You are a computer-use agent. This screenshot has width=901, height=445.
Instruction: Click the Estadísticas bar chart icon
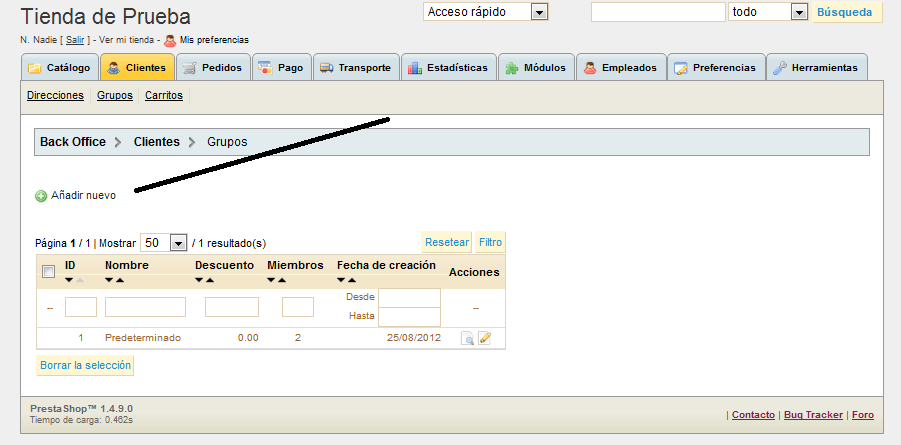click(x=415, y=68)
